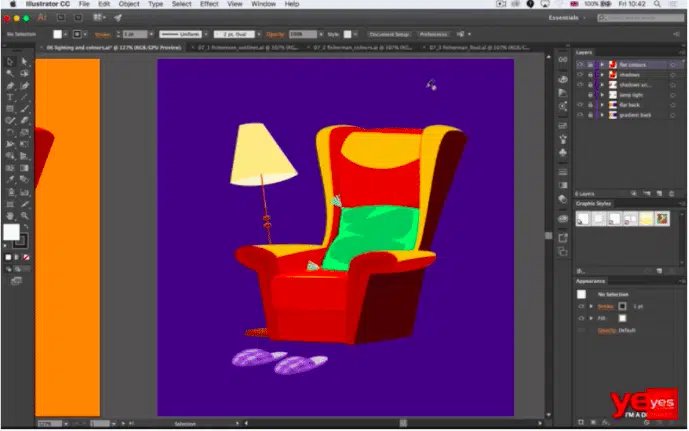Select the Artboard tool
This screenshot has height=431, width=689.
click(10, 204)
